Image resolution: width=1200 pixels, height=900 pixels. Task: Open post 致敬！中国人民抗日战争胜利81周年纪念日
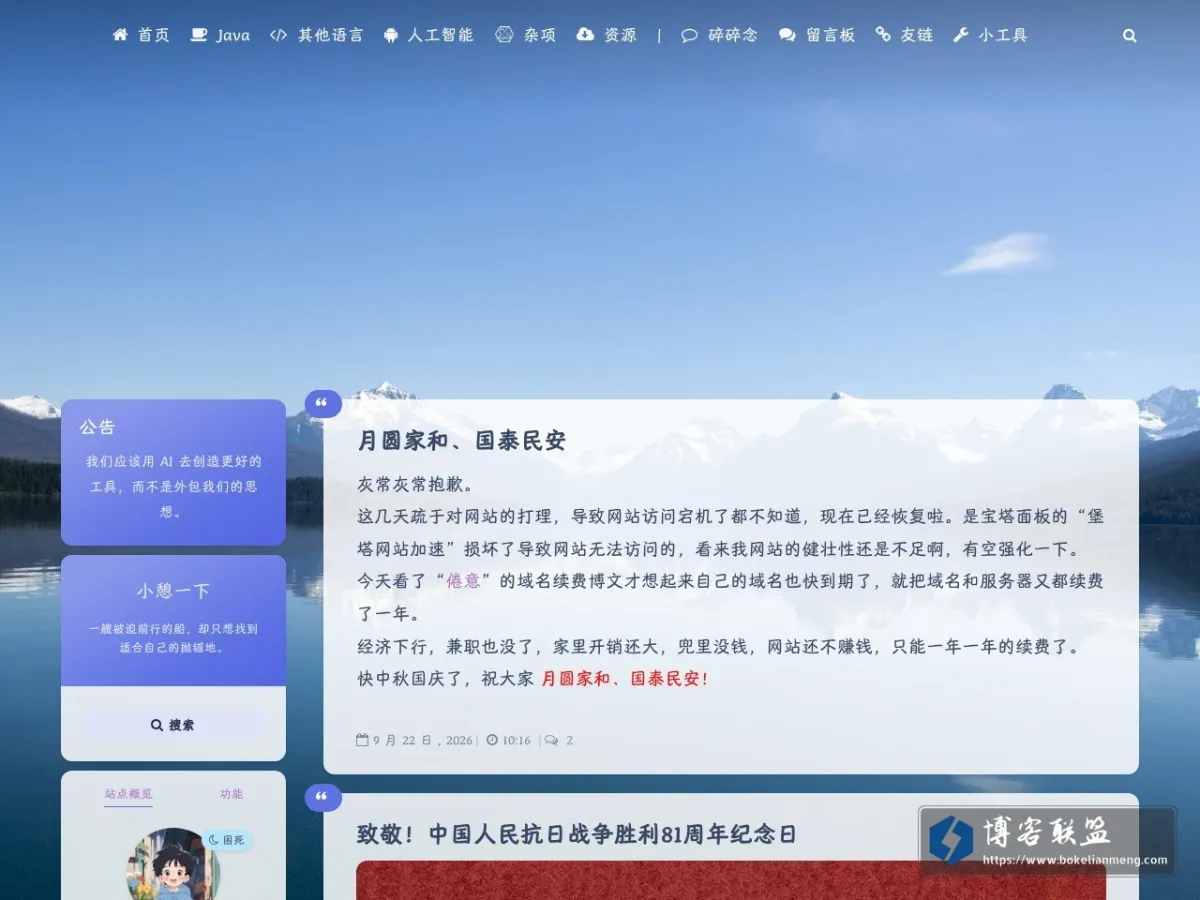point(577,835)
